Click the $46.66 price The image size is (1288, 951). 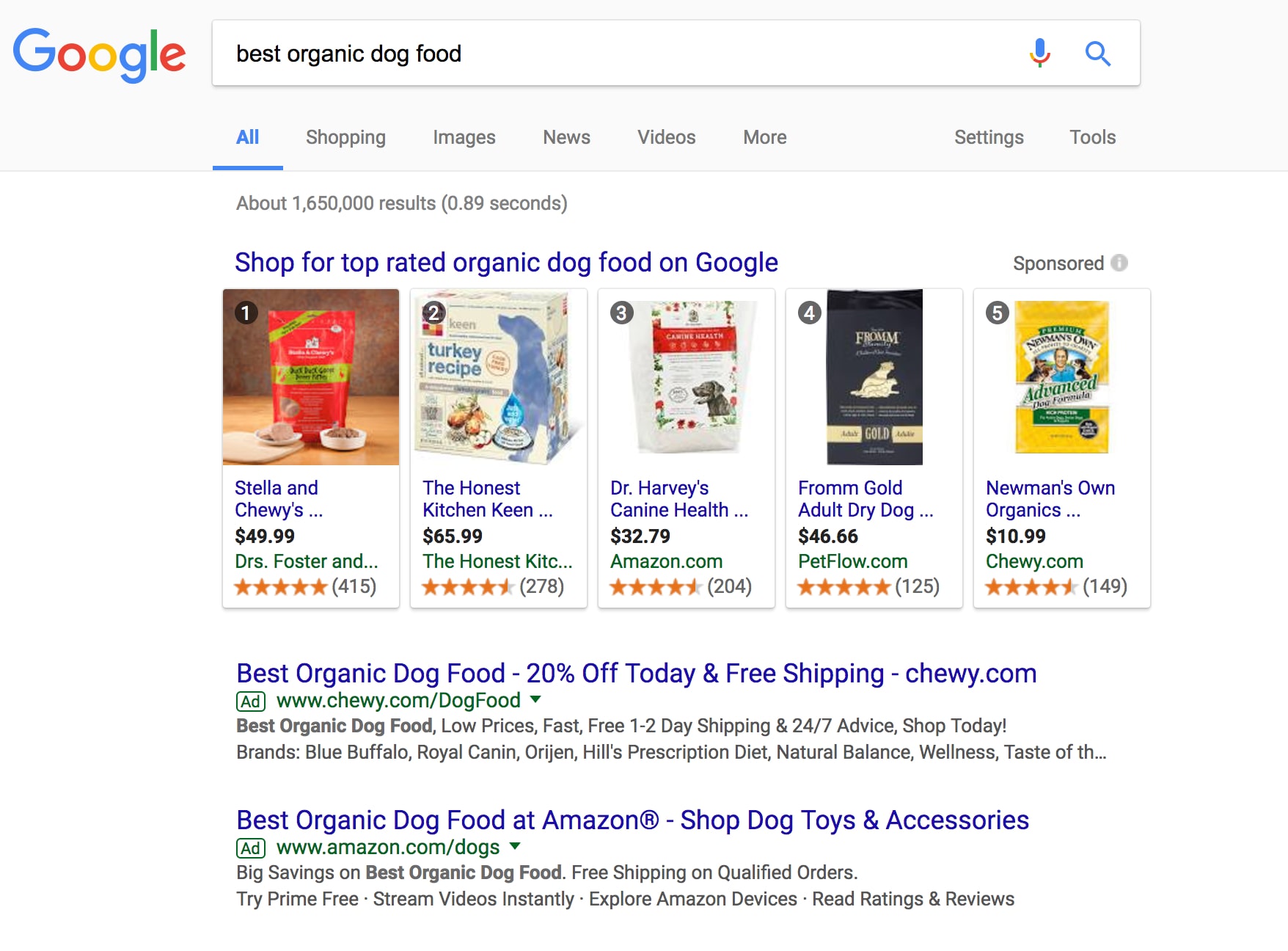pos(828,536)
